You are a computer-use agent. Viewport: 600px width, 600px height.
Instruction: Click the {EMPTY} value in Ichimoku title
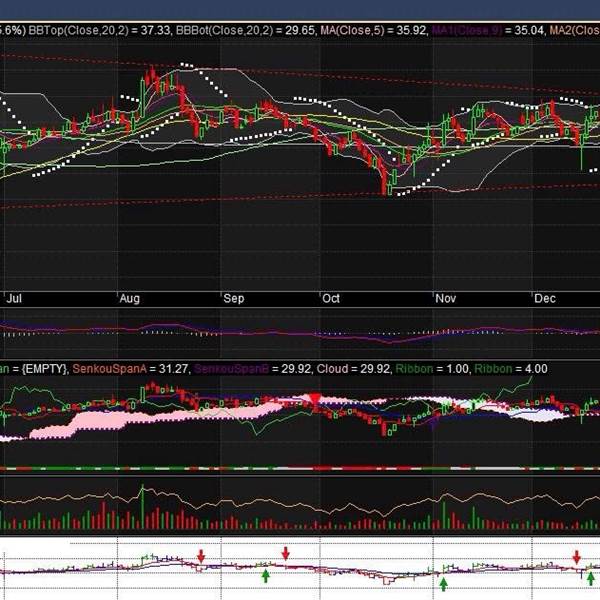(x=44, y=369)
